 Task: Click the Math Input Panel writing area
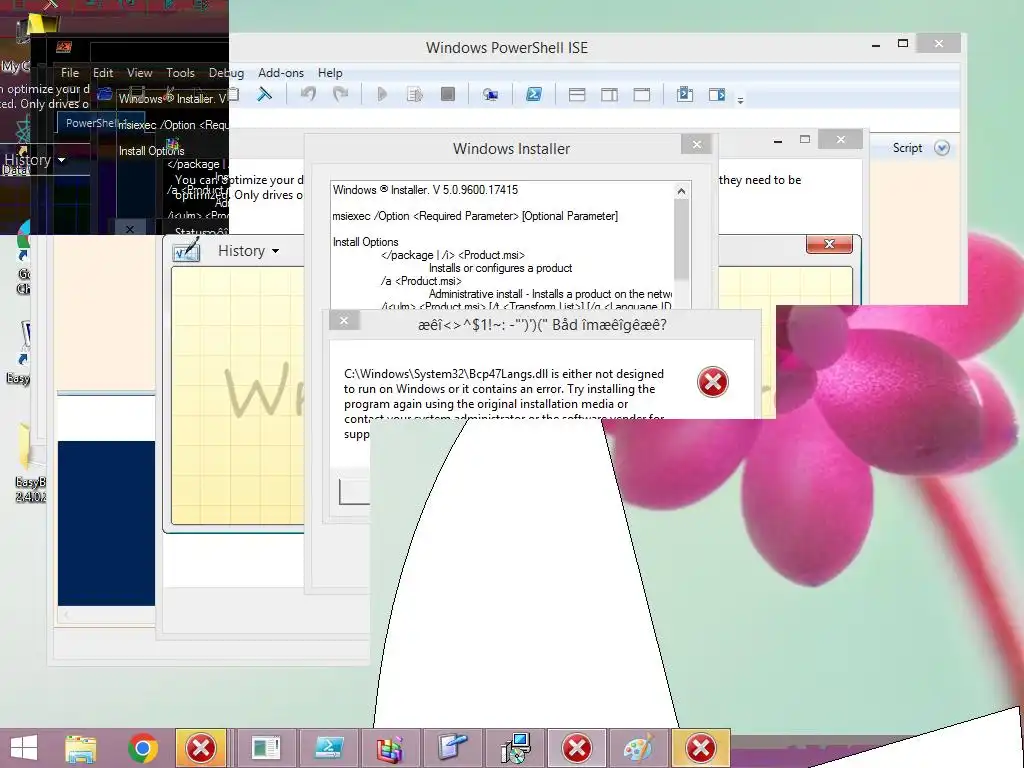click(237, 395)
